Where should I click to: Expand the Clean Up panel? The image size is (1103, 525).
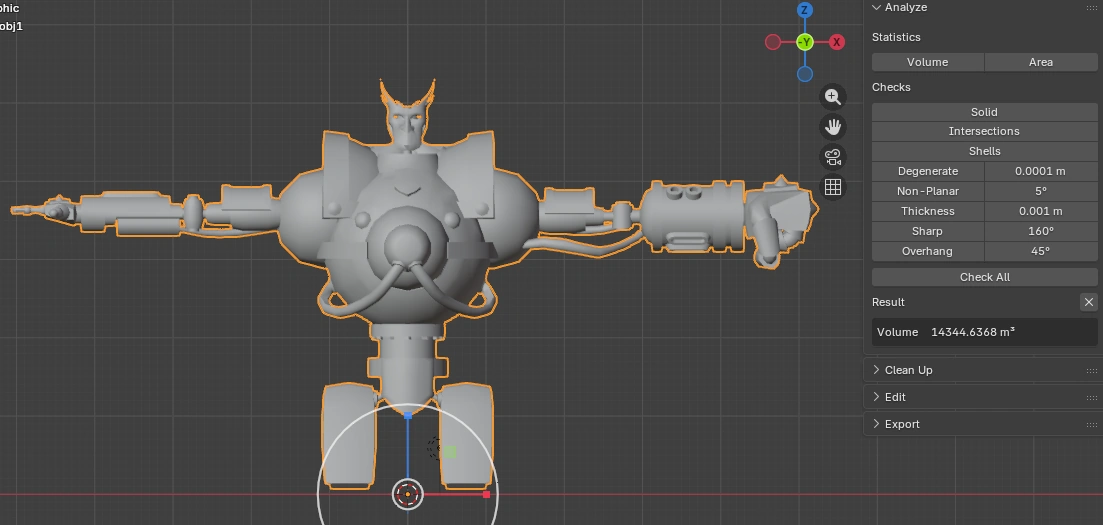pyautogui.click(x=876, y=369)
